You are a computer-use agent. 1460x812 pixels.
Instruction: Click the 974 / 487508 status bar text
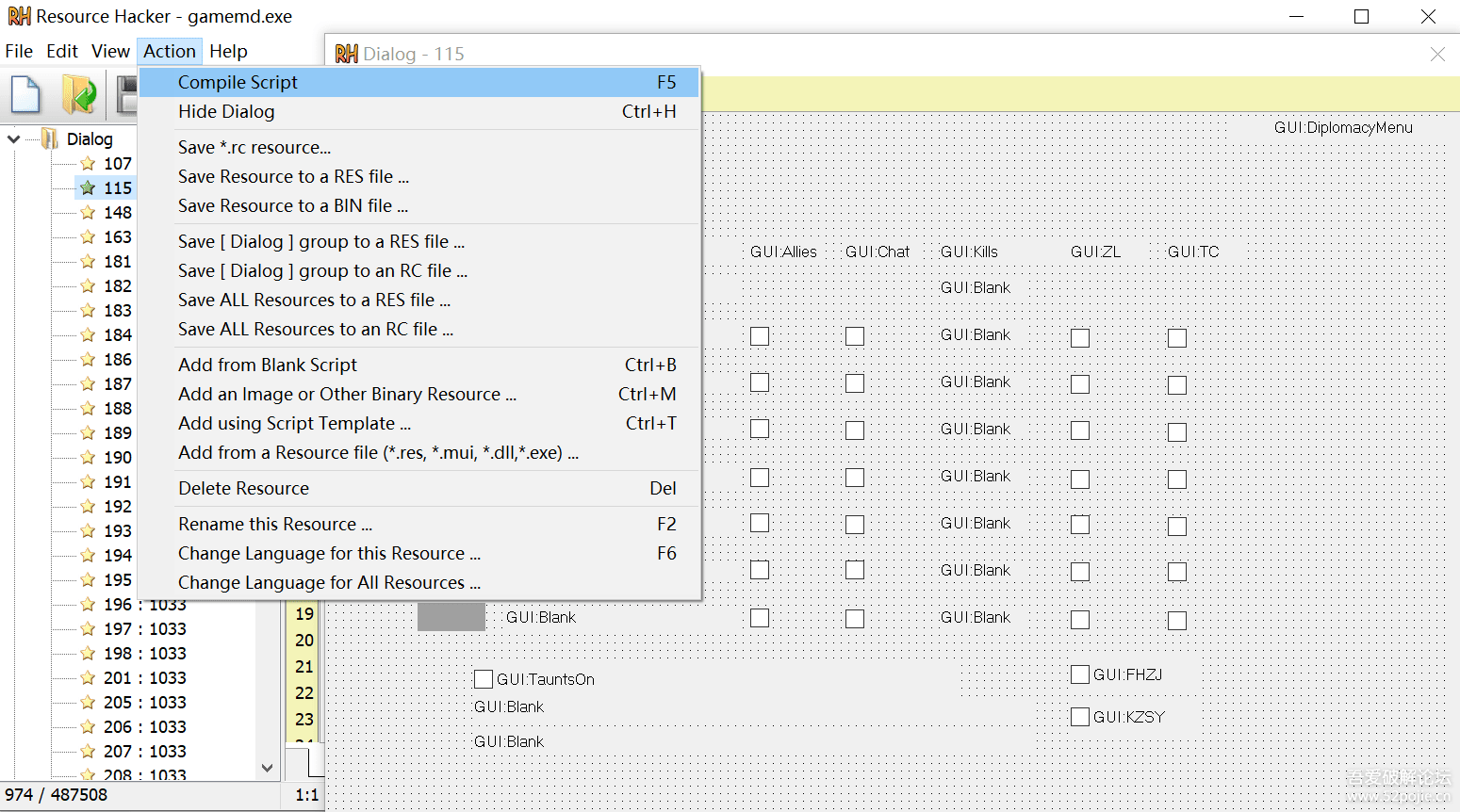(56, 795)
